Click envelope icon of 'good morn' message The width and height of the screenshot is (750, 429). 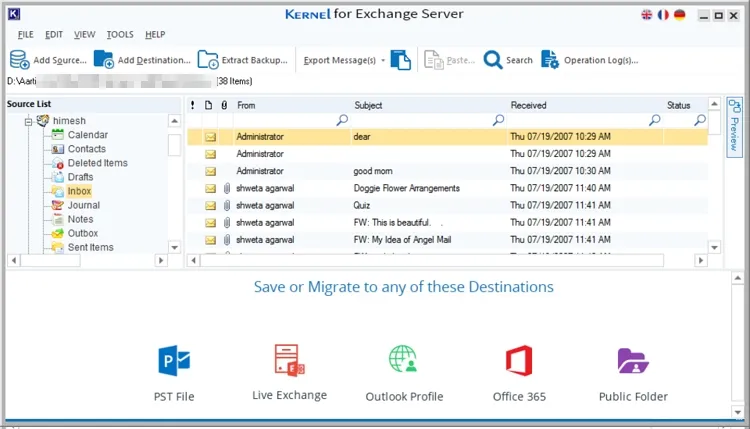pos(210,171)
